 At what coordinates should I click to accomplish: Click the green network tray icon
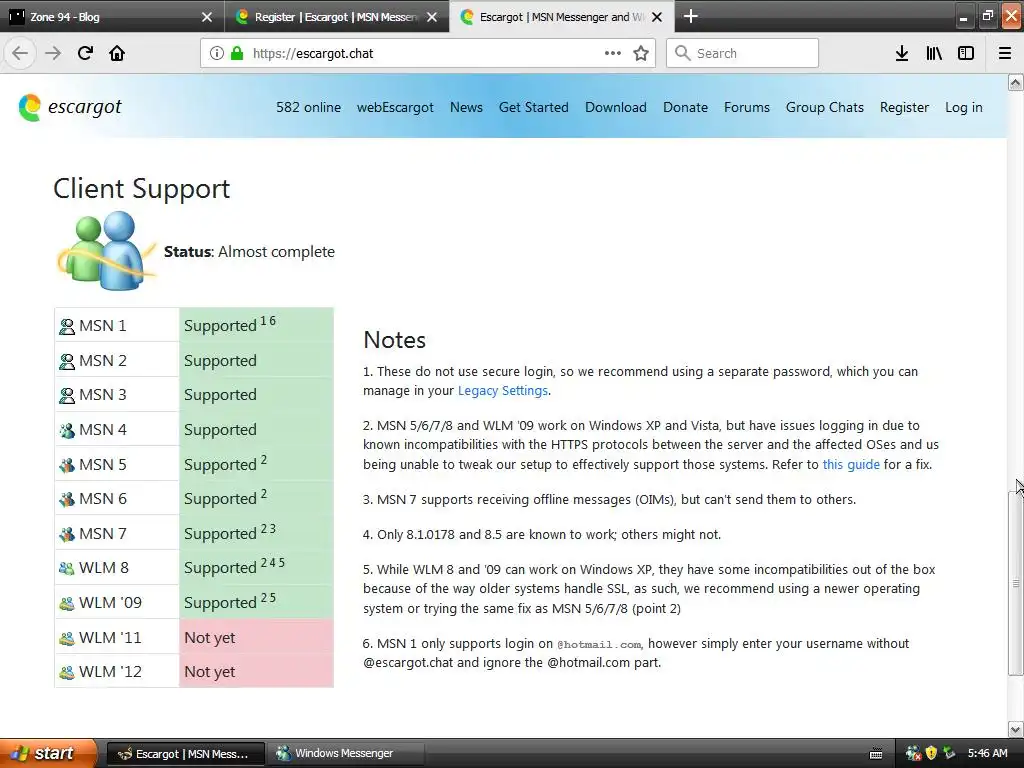point(950,753)
